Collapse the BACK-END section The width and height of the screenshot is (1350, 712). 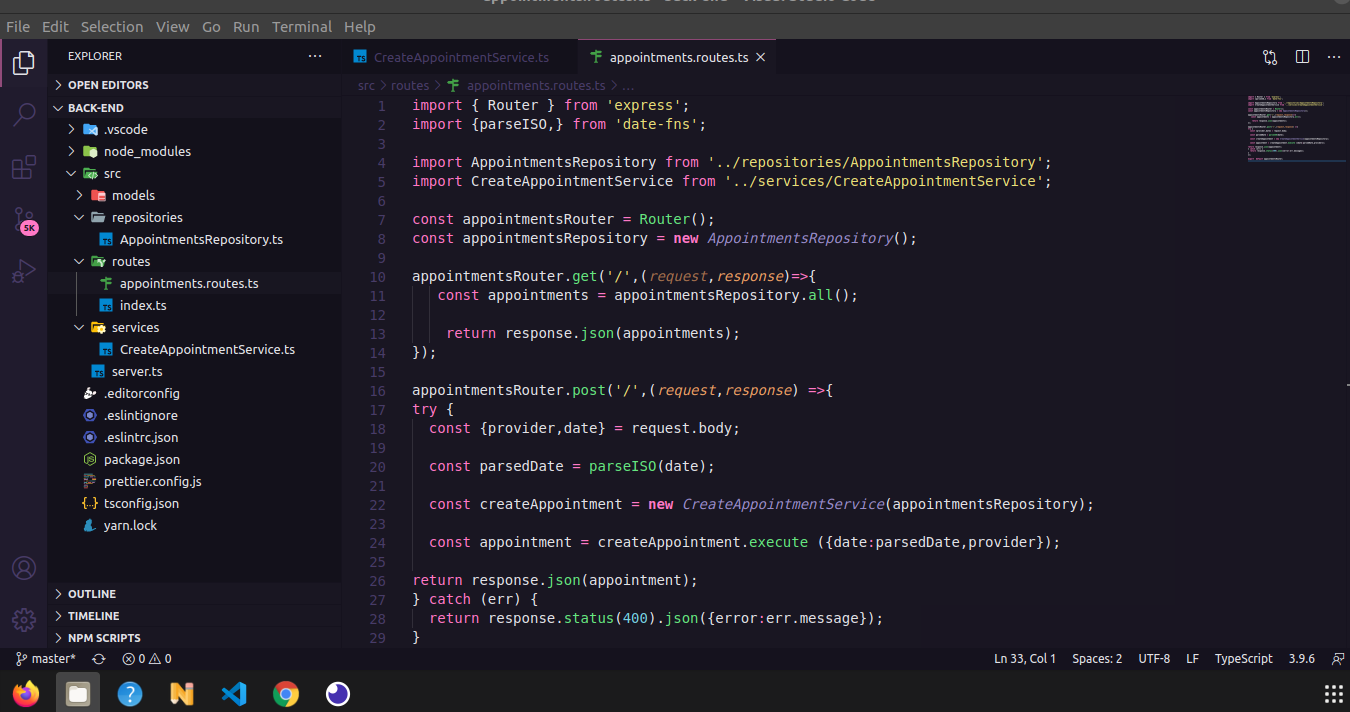(x=194, y=107)
